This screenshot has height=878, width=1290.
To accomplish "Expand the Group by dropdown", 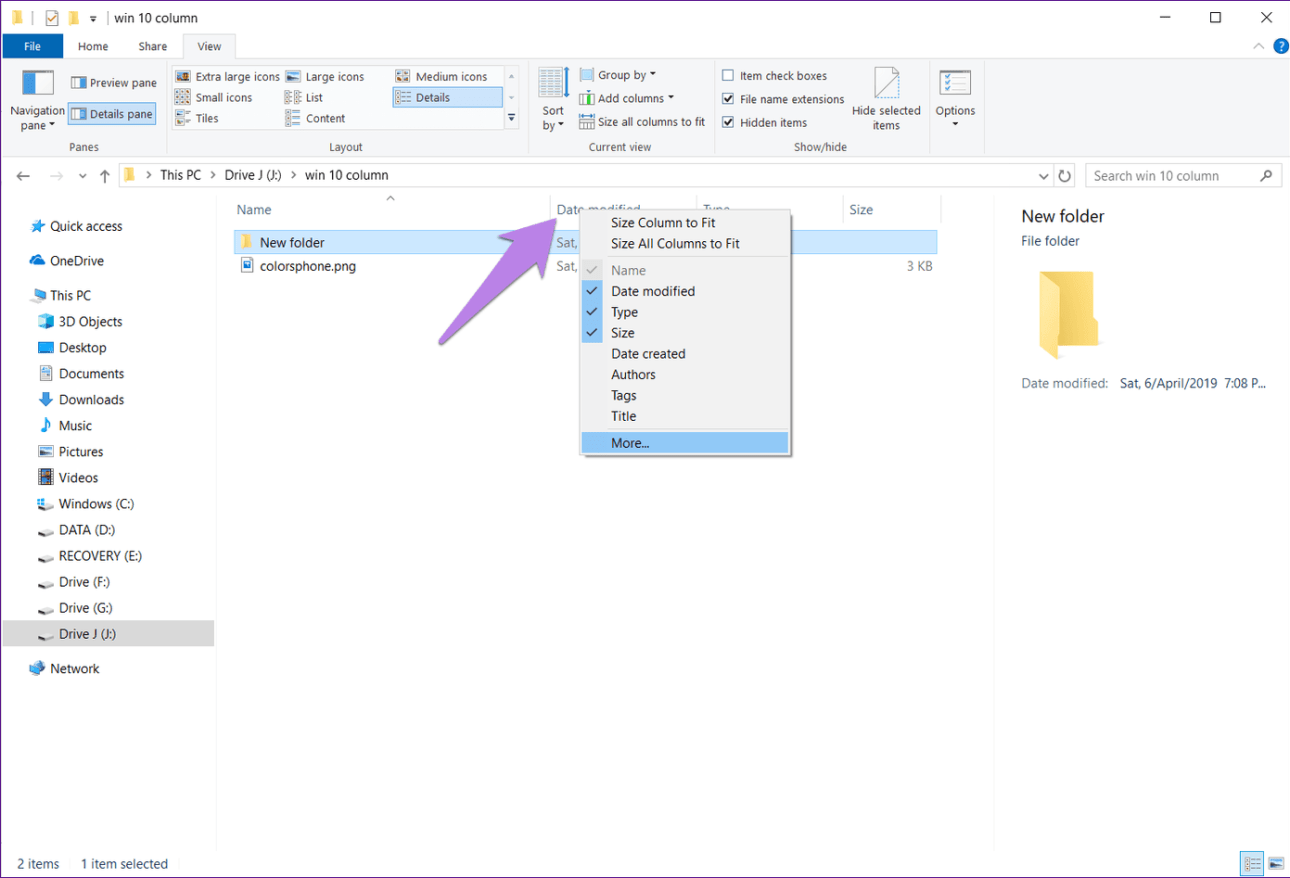I will pyautogui.click(x=626, y=75).
